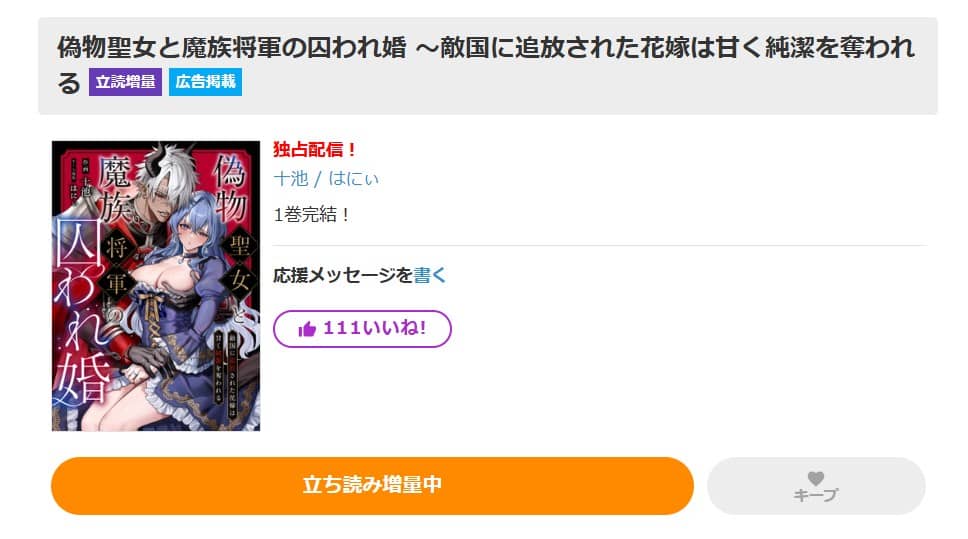Click the horned white-haired character on the cover
The image size is (968, 539).
(167, 191)
